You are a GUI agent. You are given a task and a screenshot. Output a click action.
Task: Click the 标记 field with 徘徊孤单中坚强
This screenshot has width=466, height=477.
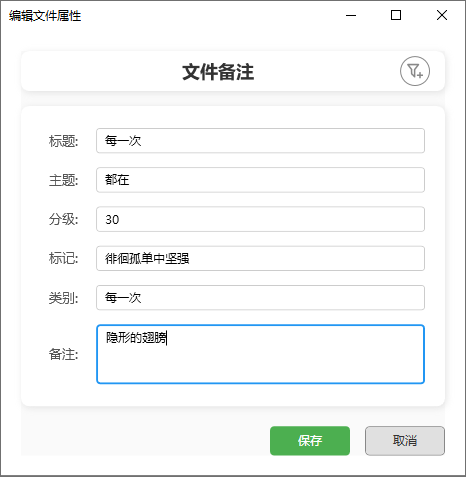pos(260,258)
